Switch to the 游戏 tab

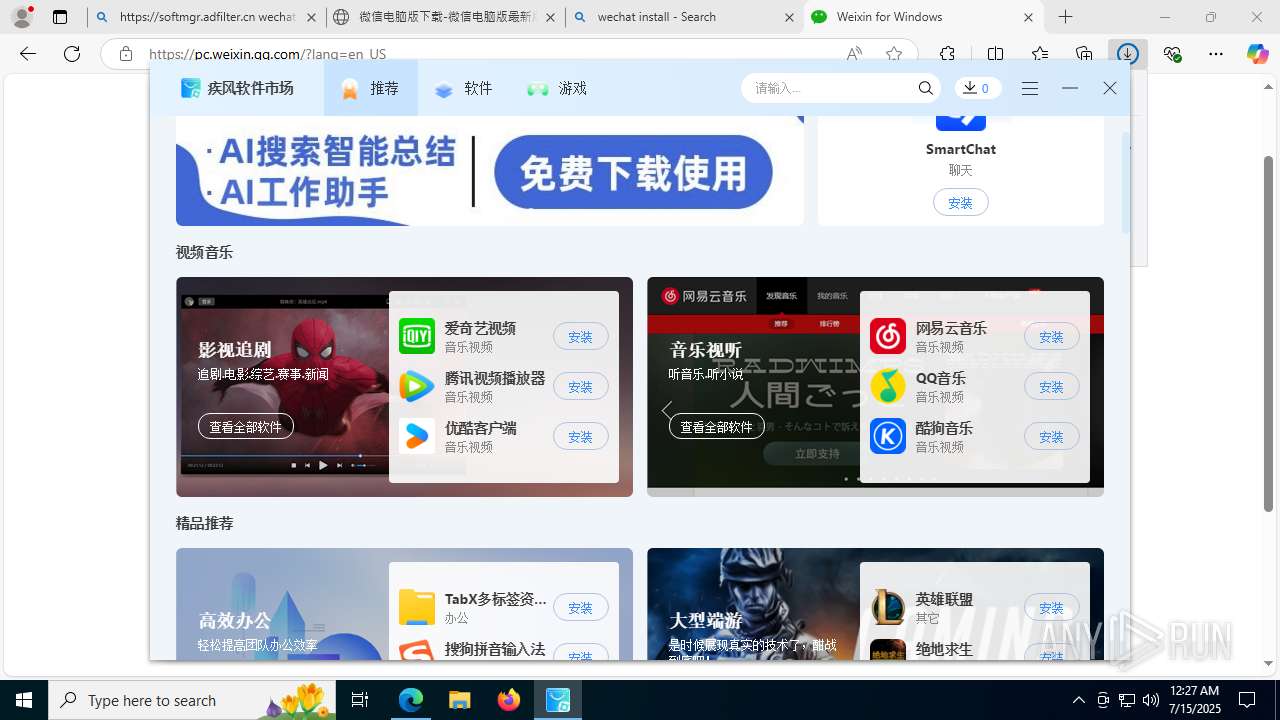tap(557, 88)
